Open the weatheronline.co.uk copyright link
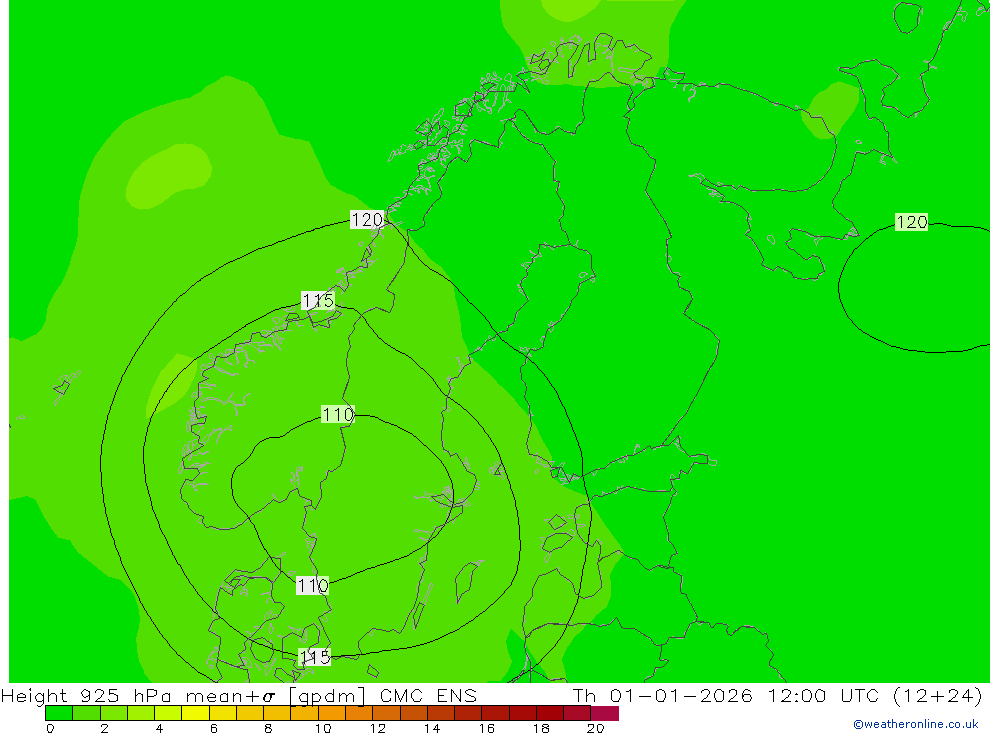The height and width of the screenshot is (733, 1000). click(915, 724)
